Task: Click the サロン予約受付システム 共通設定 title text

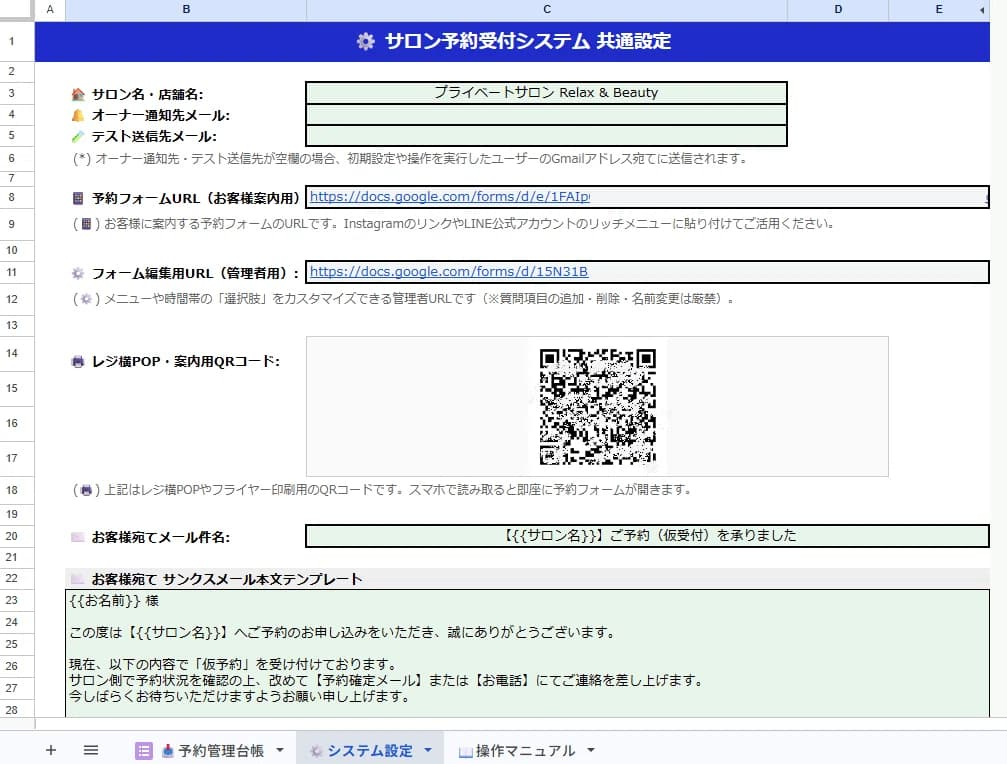Action: coord(528,41)
